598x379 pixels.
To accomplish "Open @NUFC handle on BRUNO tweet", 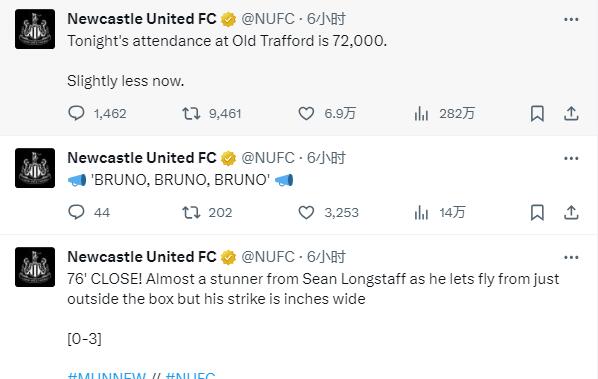I will point(268,158).
